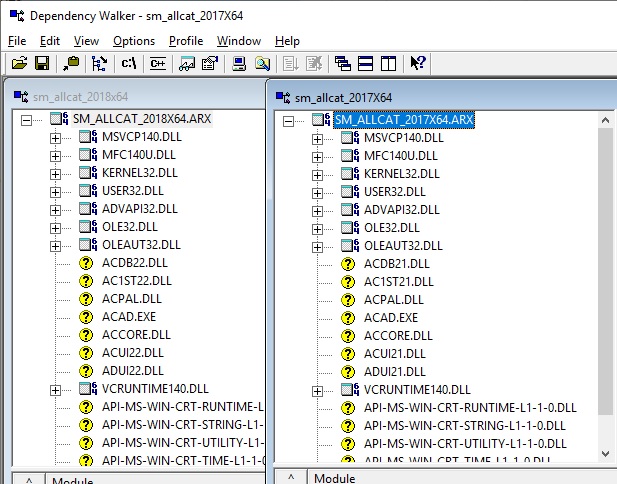The width and height of the screenshot is (617, 484).
Task: Expand ADVAPI32.DLL in 2017 window
Action: pos(318,211)
